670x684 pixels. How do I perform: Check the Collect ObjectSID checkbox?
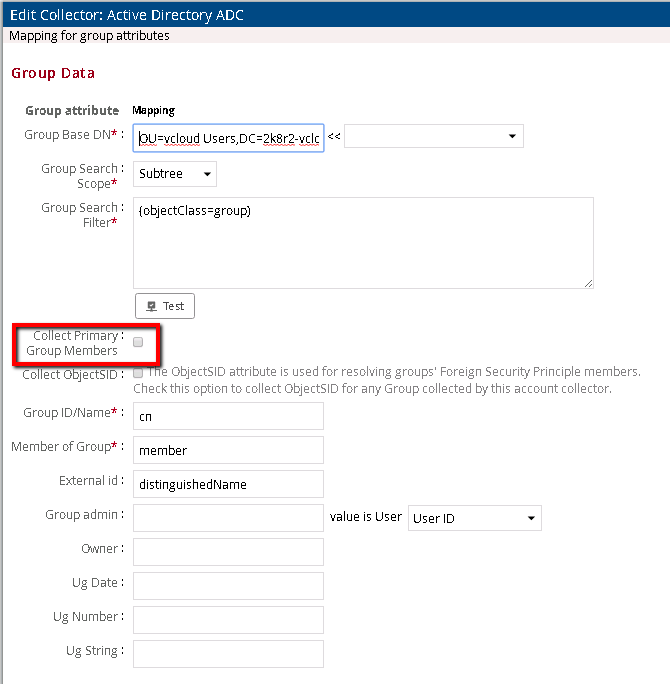click(138, 372)
